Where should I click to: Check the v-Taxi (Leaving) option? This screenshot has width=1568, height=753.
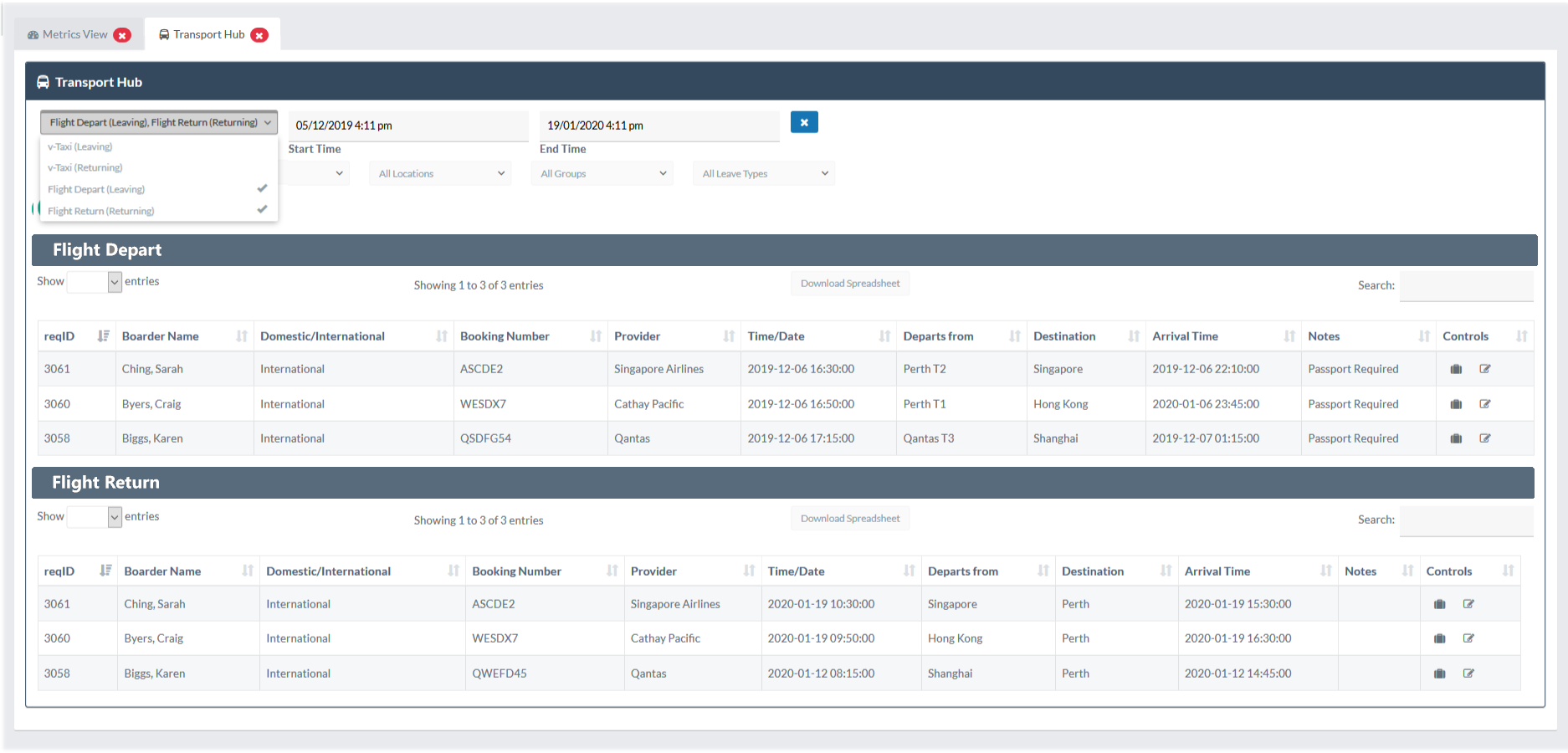158,147
